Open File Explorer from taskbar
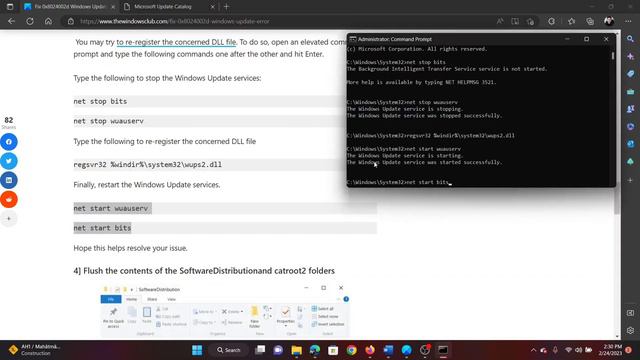 pos(296,350)
